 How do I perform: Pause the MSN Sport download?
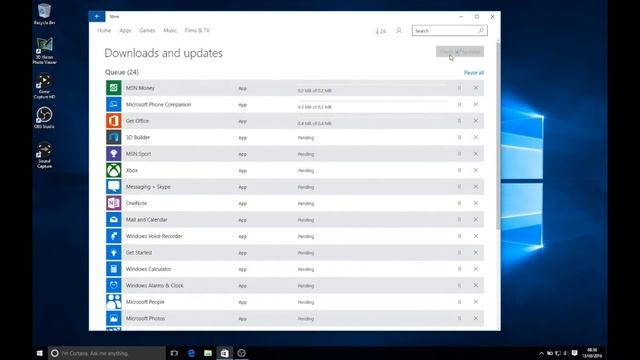point(459,154)
